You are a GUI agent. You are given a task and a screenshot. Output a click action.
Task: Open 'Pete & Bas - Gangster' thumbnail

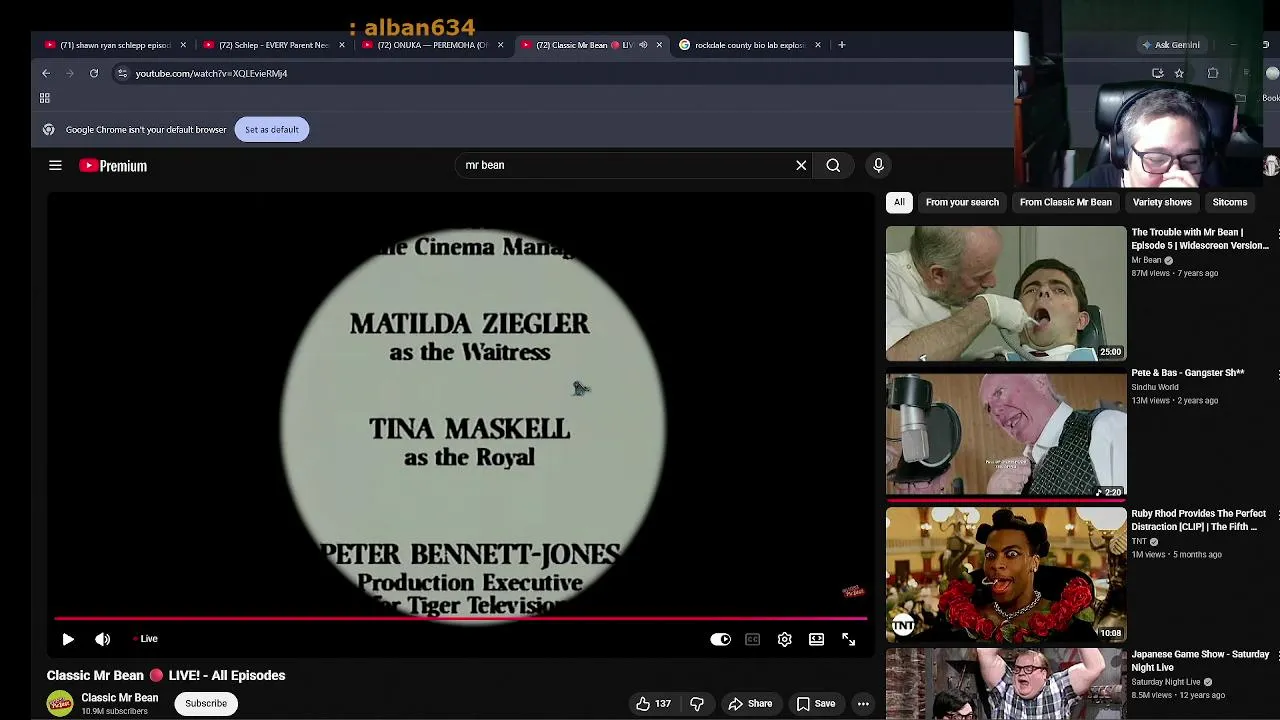1006,435
